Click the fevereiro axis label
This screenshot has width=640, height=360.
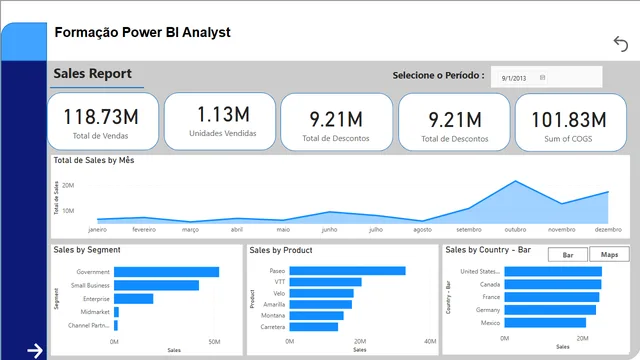[144, 230]
